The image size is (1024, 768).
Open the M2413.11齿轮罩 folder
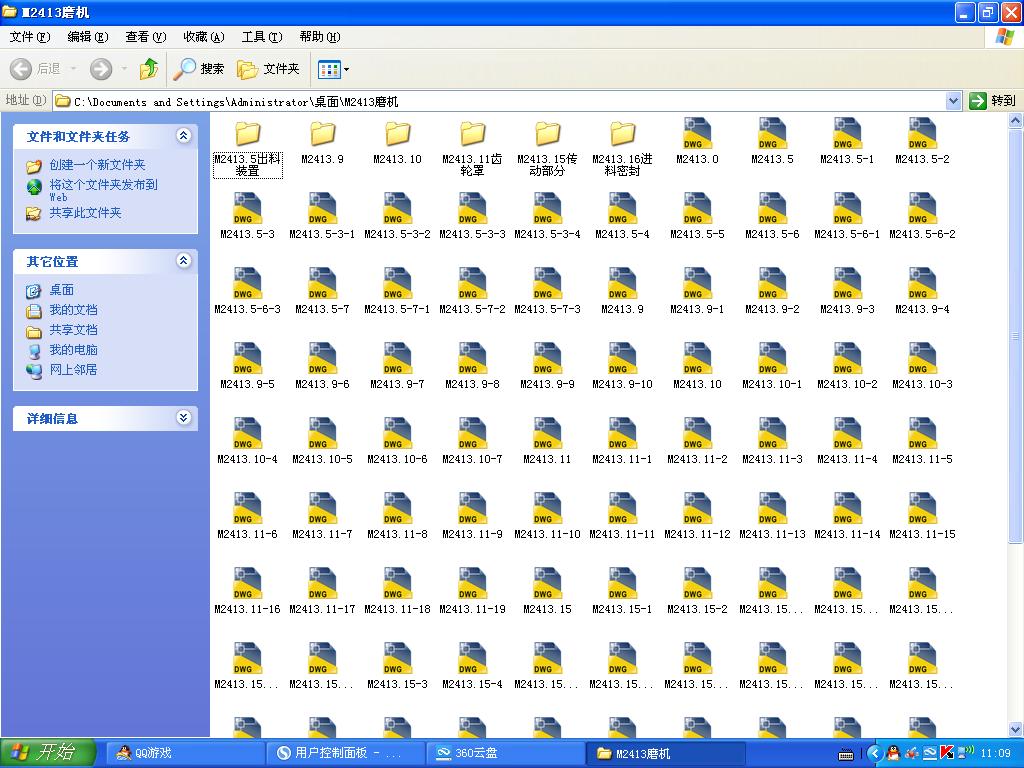[x=472, y=135]
